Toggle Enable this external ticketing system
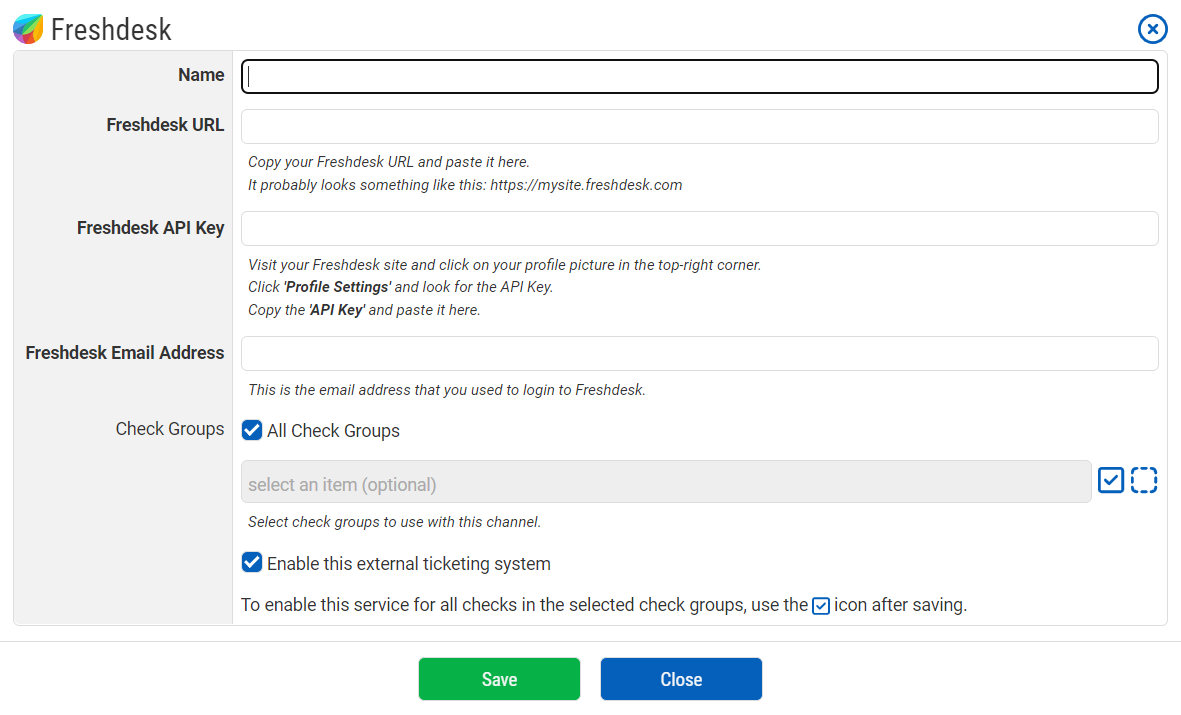 click(253, 563)
